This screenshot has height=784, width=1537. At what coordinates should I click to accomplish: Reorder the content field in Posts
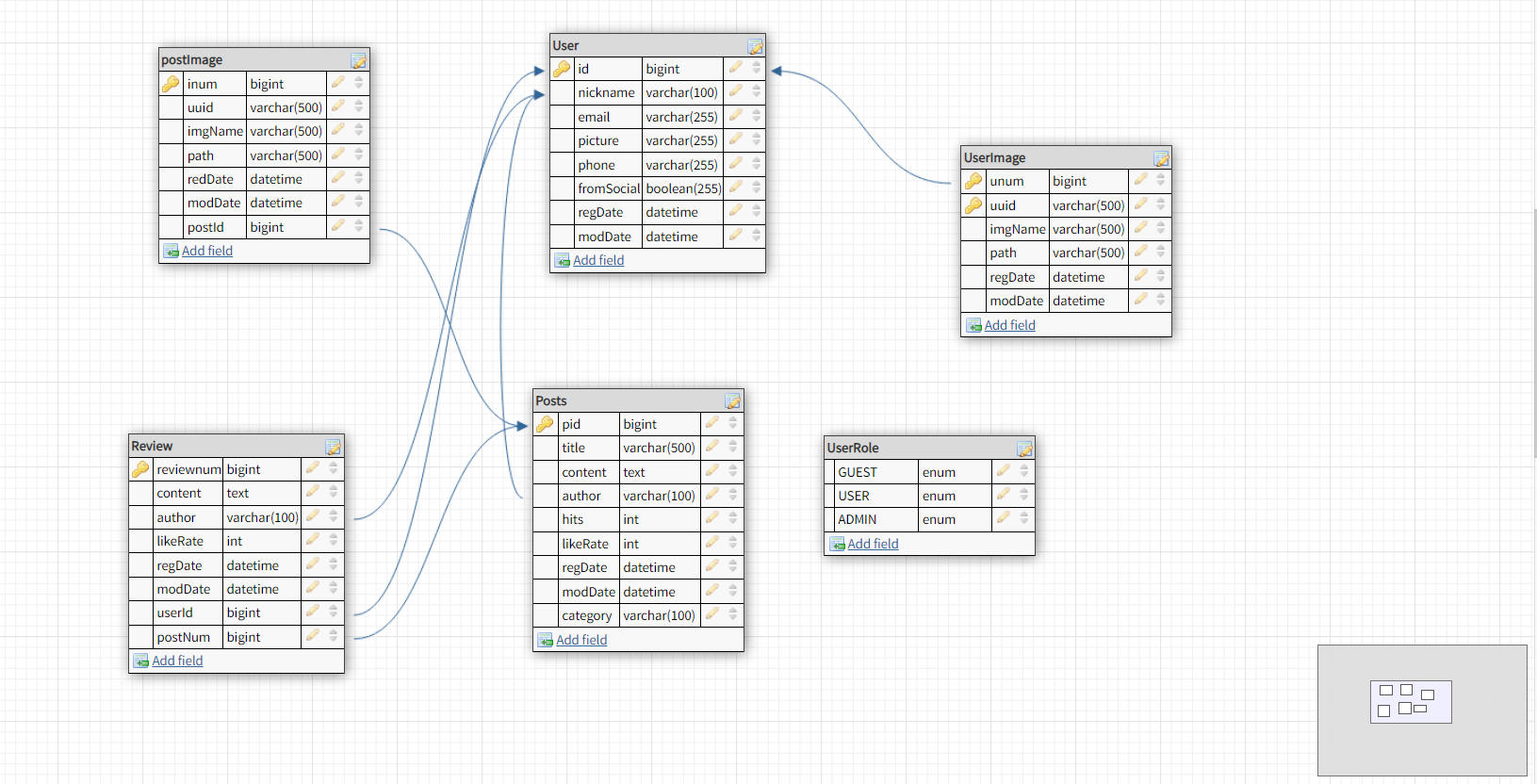[733, 471]
